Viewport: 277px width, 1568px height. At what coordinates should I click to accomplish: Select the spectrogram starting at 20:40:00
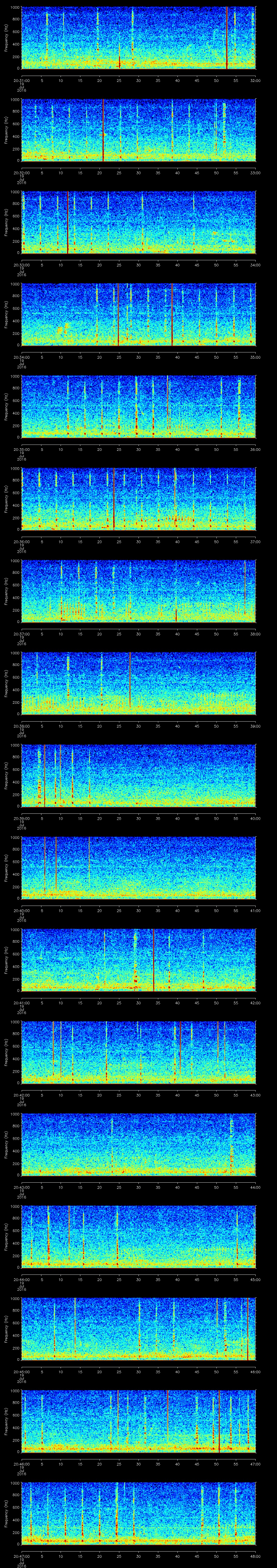pos(139,868)
